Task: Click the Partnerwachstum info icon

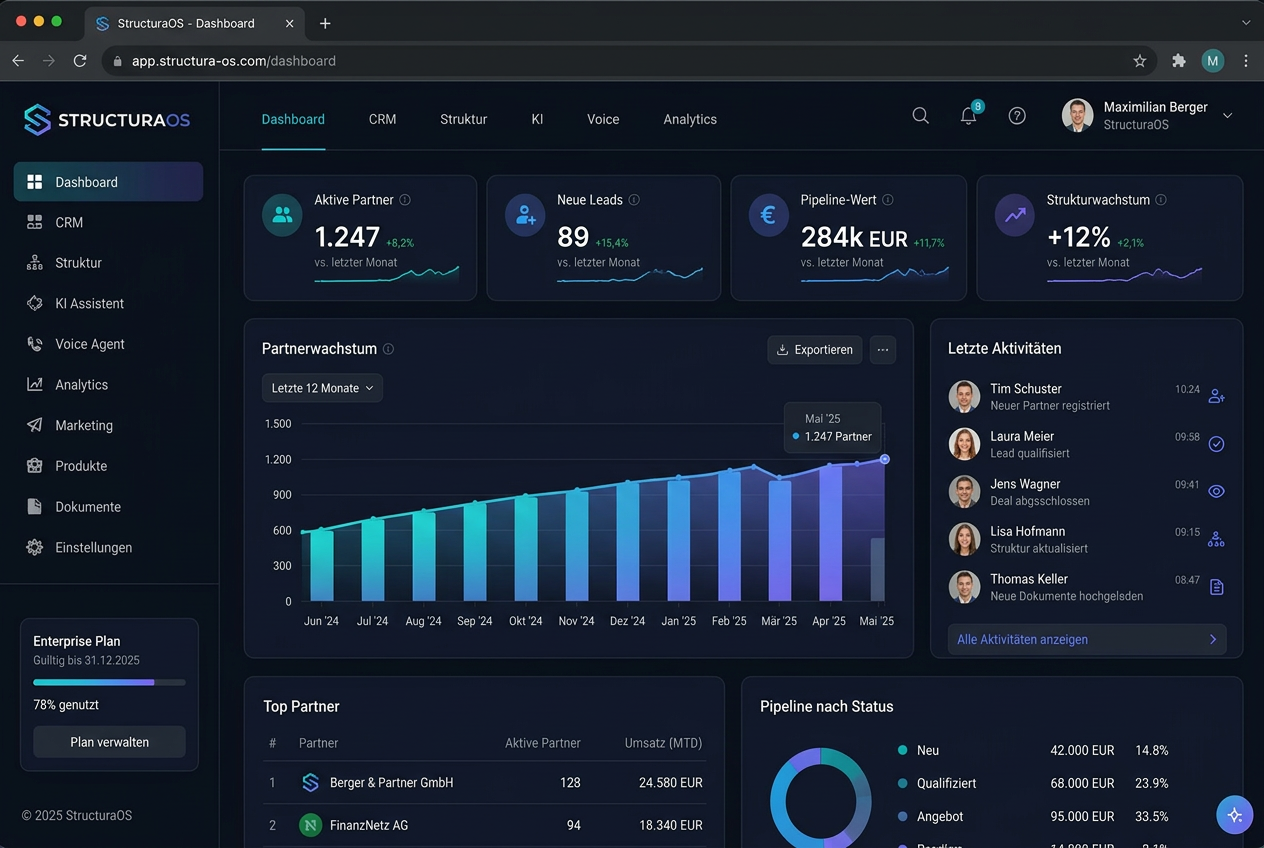Action: pos(388,349)
